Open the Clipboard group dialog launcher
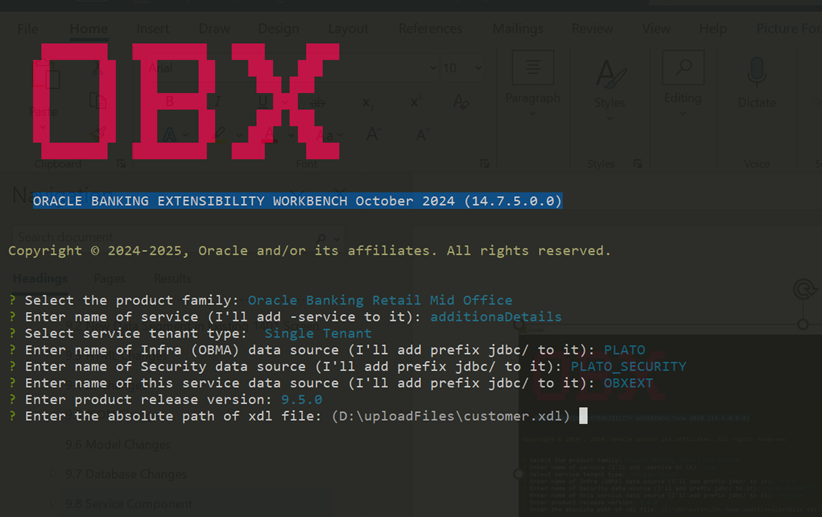 (x=121, y=164)
